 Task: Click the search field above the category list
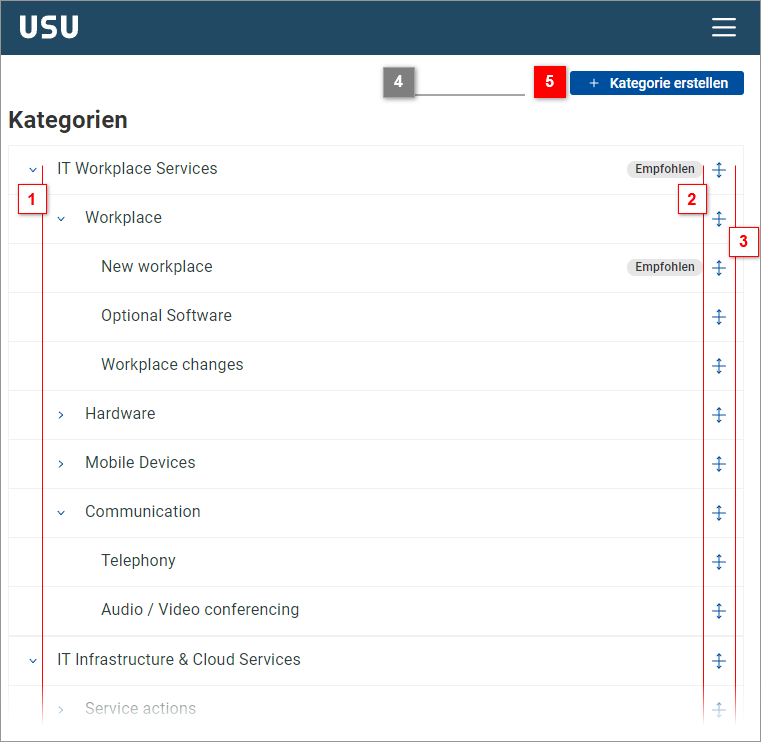coord(469,83)
